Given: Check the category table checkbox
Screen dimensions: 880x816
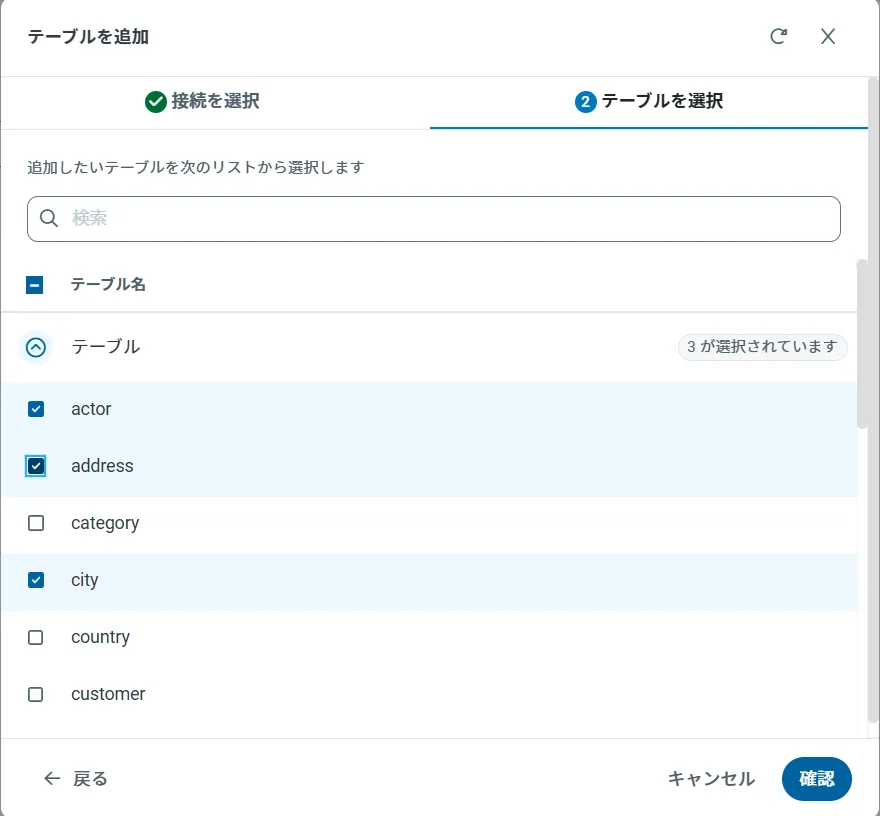Looking at the screenshot, I should click(x=36, y=523).
